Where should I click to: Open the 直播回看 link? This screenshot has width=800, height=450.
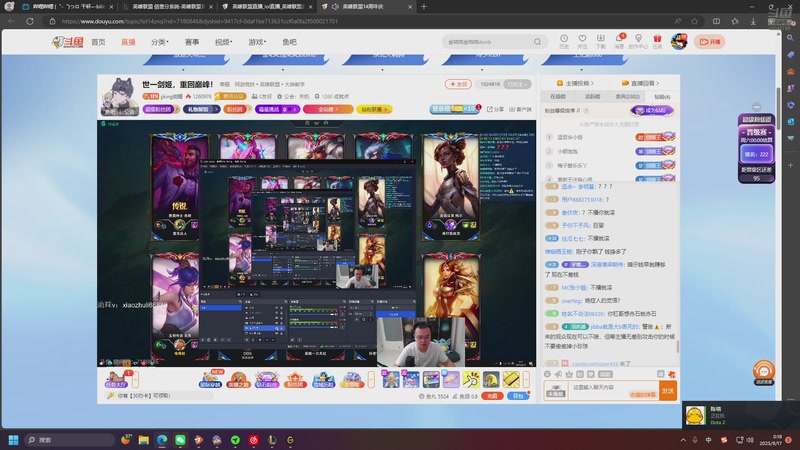[x=640, y=83]
